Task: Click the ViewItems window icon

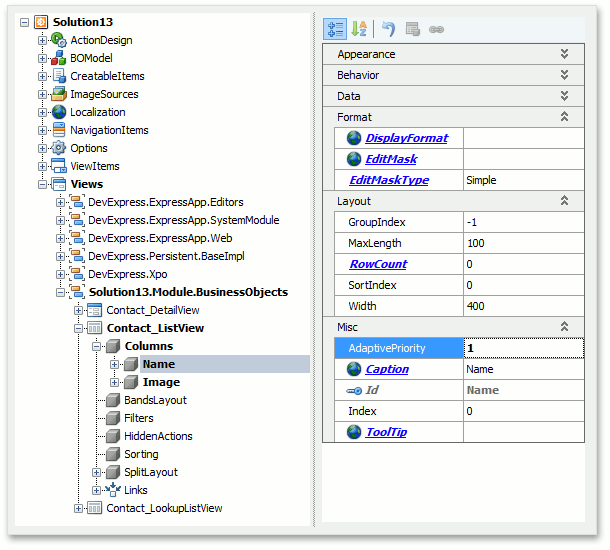Action: click(x=59, y=166)
